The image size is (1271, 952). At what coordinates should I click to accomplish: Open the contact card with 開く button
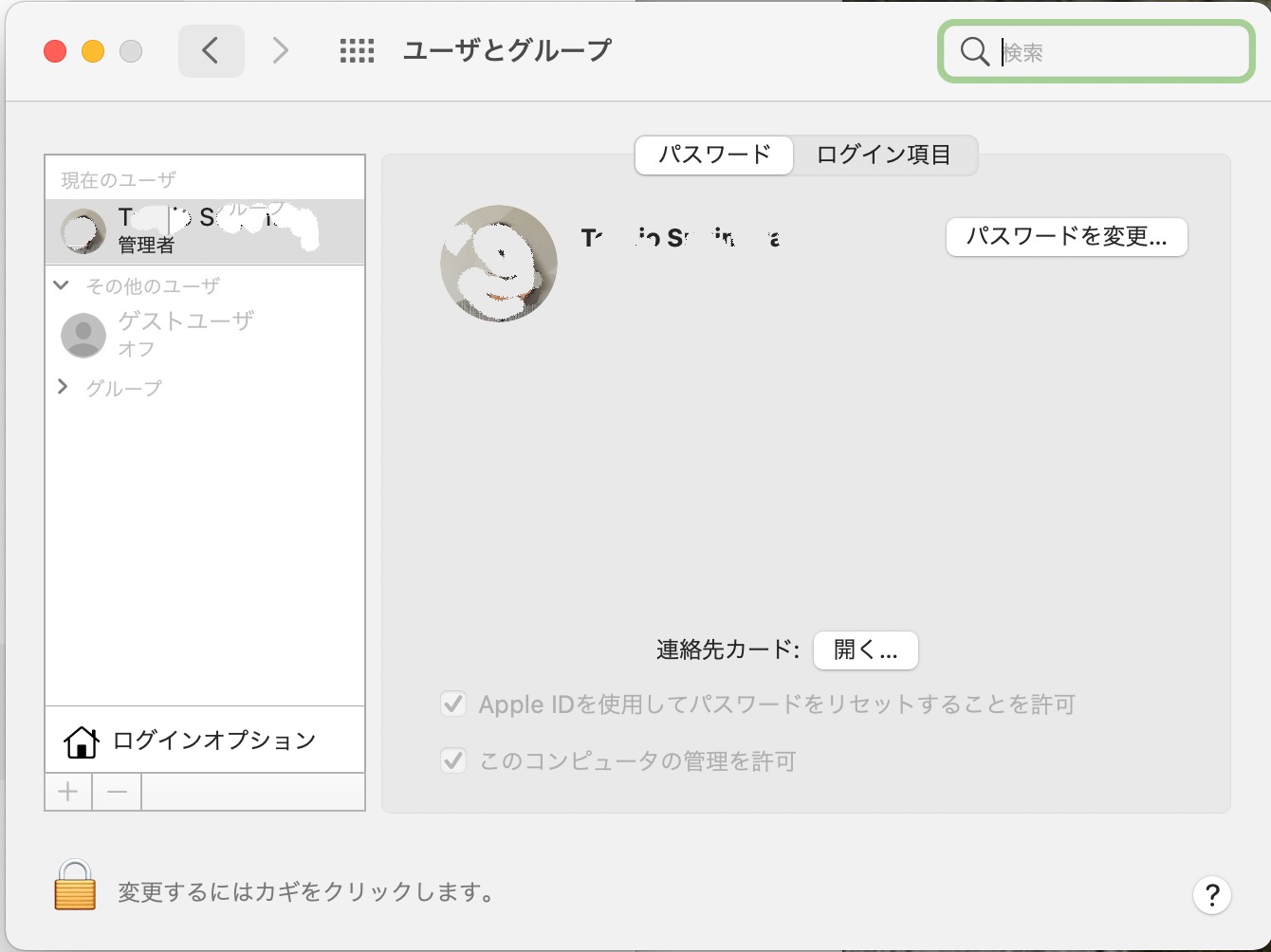click(x=865, y=650)
